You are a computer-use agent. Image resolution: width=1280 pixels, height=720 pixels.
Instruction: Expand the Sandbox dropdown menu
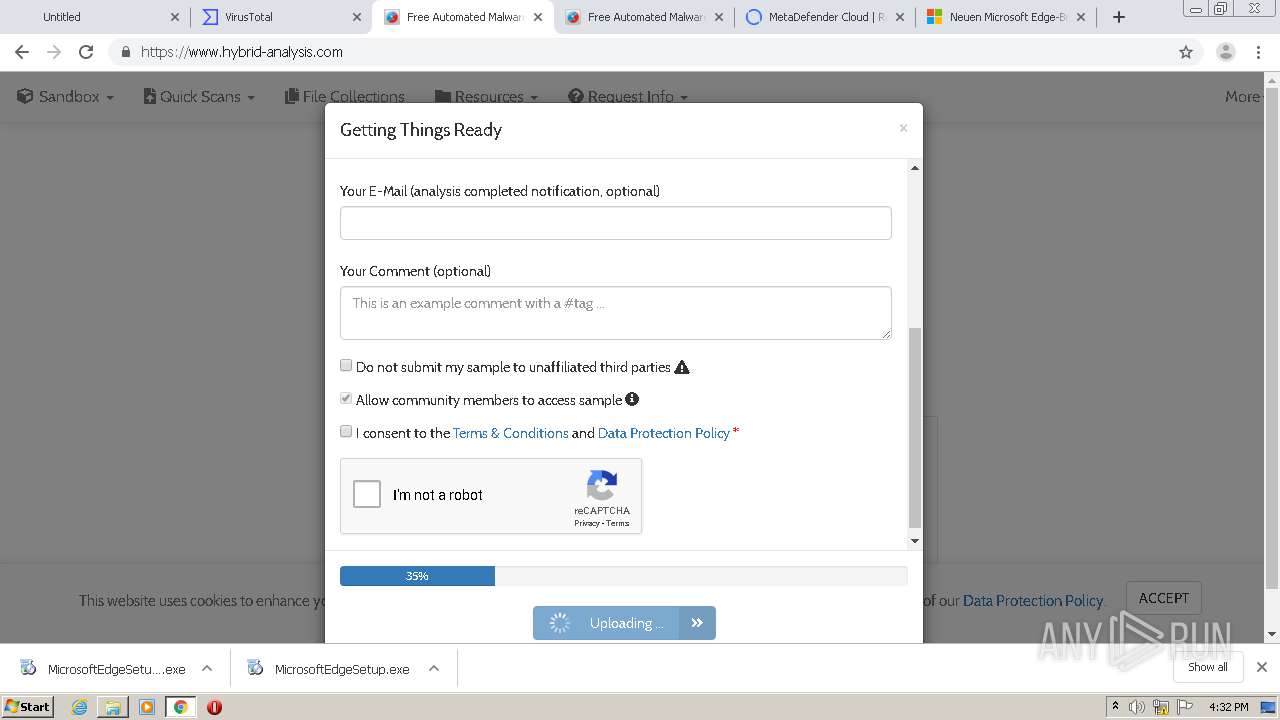click(x=66, y=97)
